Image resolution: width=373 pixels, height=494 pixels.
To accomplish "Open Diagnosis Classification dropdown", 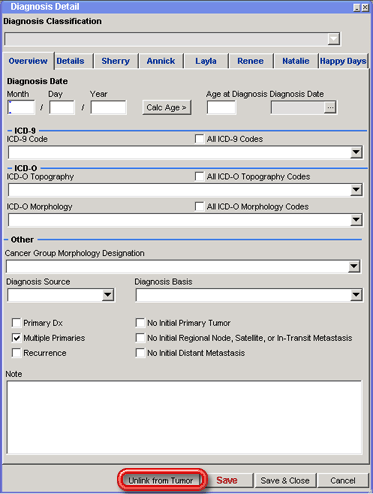I will (334, 39).
